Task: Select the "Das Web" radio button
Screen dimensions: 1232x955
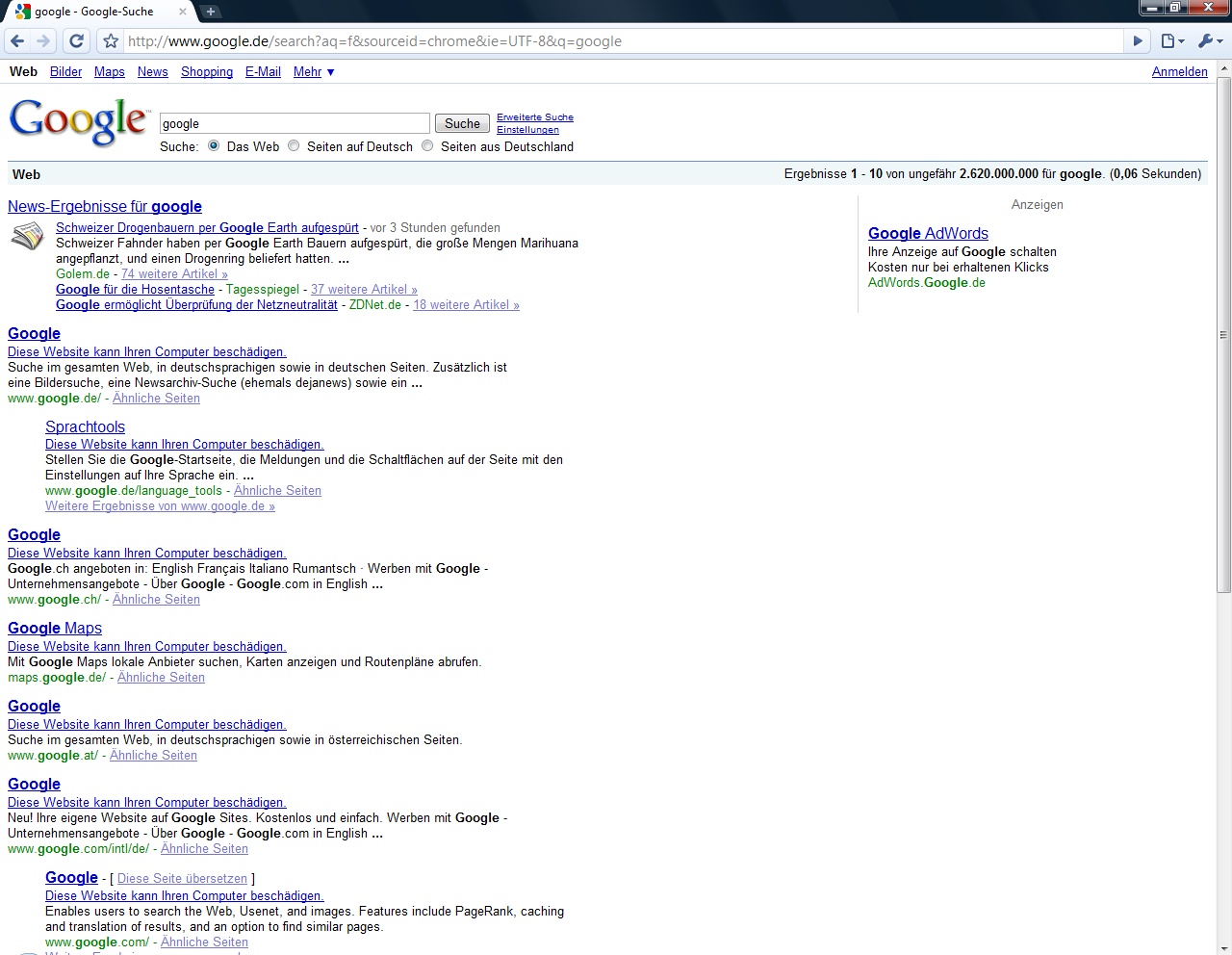Action: (x=214, y=146)
